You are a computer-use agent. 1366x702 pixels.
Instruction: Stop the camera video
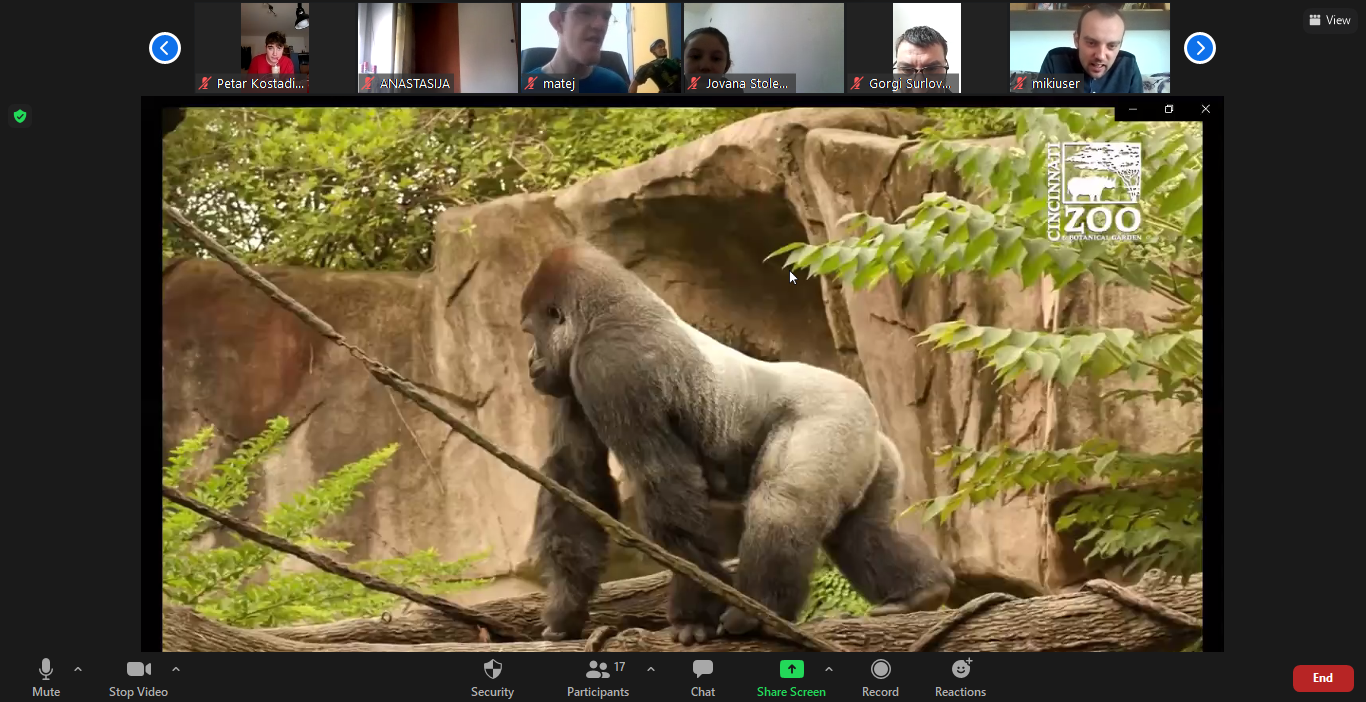pyautogui.click(x=138, y=677)
